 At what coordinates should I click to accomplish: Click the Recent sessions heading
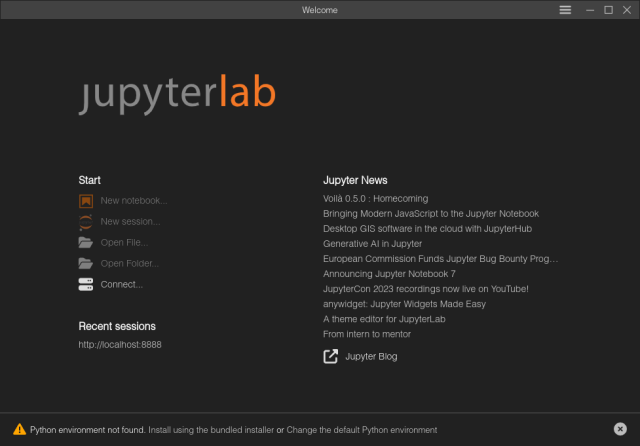coord(117,326)
